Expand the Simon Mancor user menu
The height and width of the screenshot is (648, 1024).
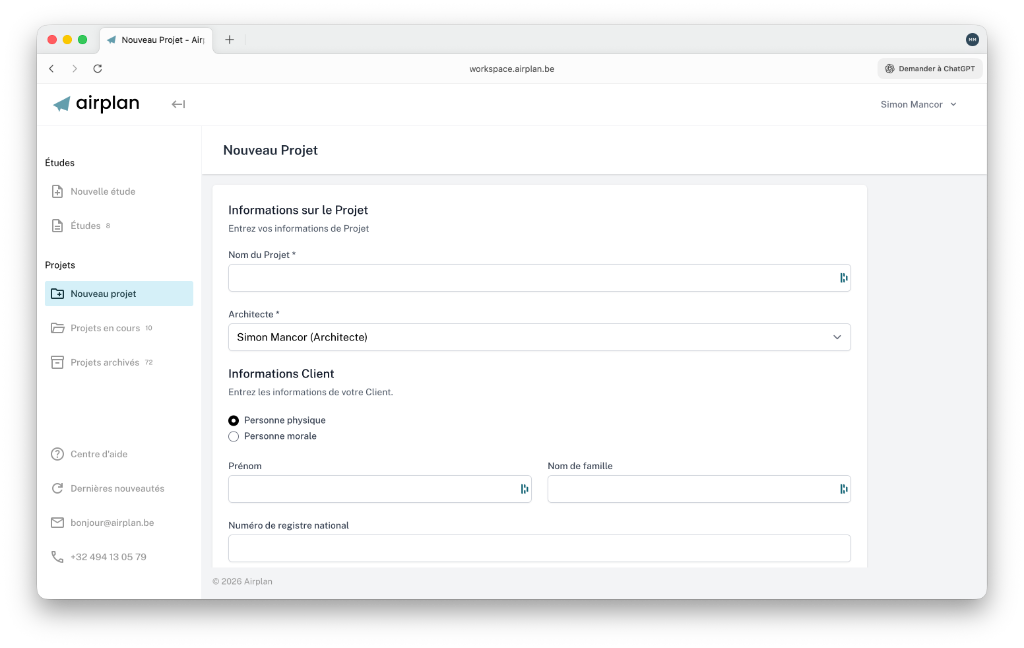[918, 105]
